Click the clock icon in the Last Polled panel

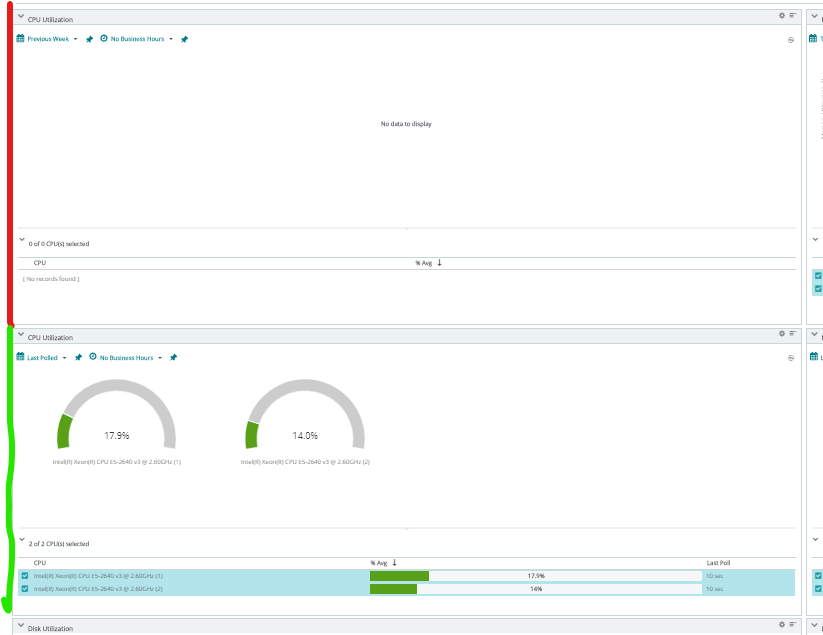(93, 357)
